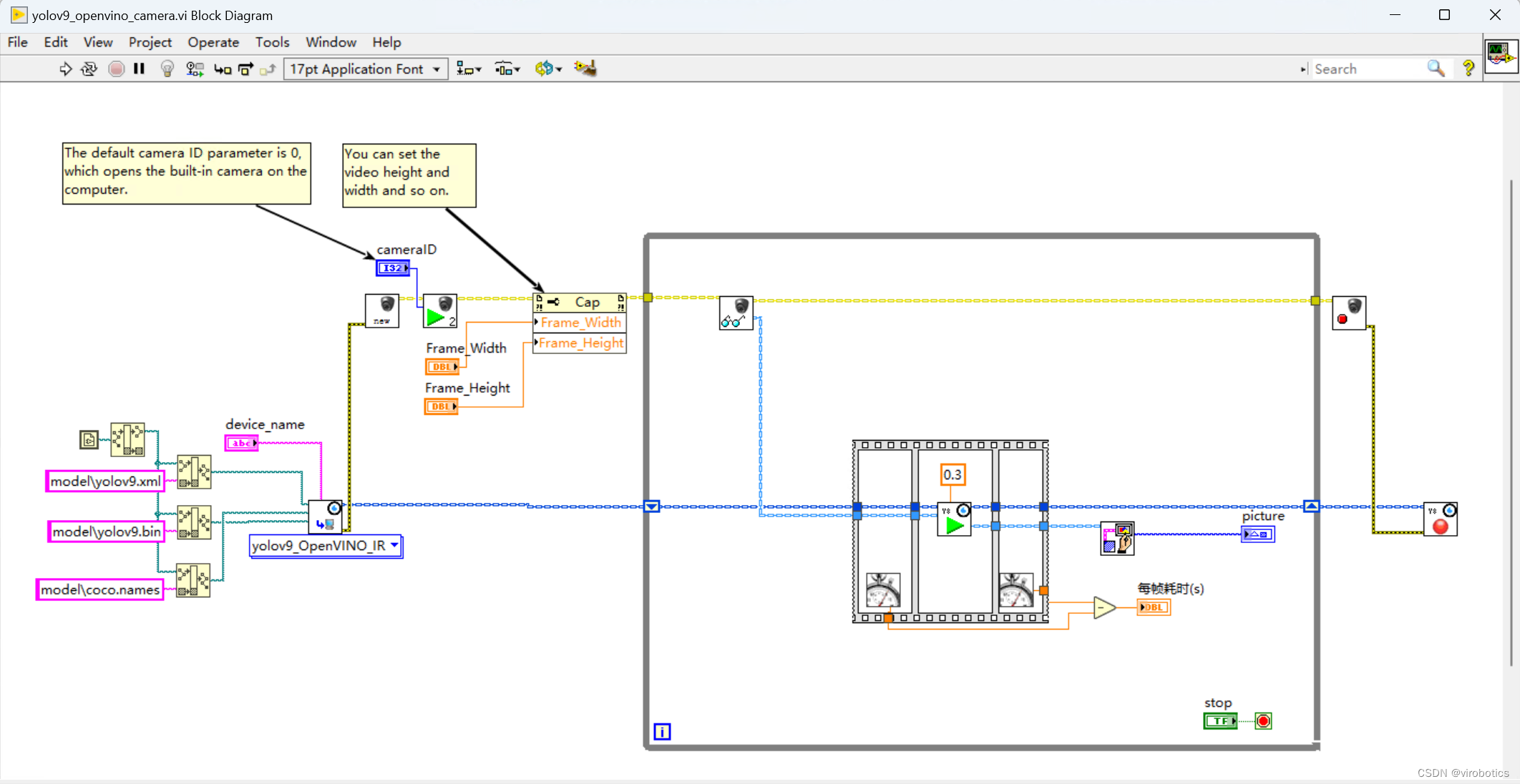The height and width of the screenshot is (784, 1520).
Task: Select the subtract node
Action: 1104,607
